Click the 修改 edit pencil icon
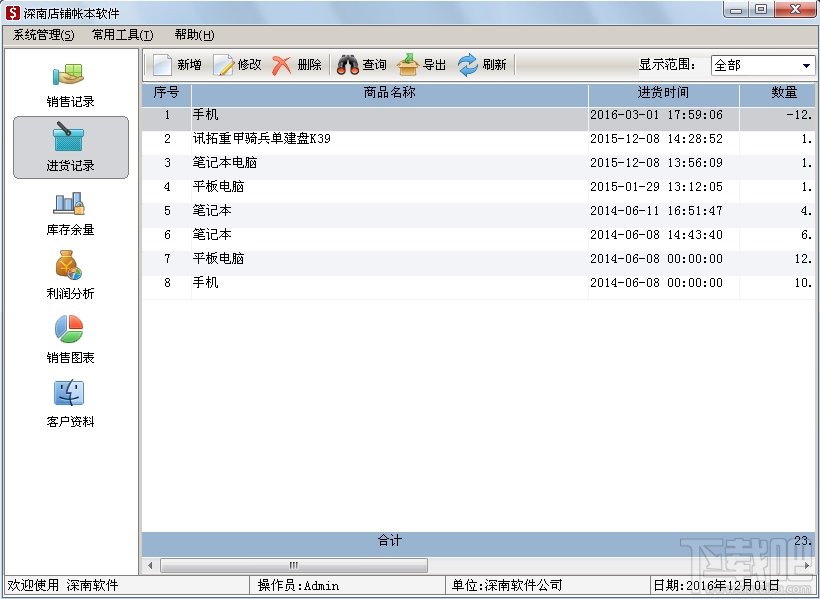The image size is (820, 599). [x=223, y=65]
